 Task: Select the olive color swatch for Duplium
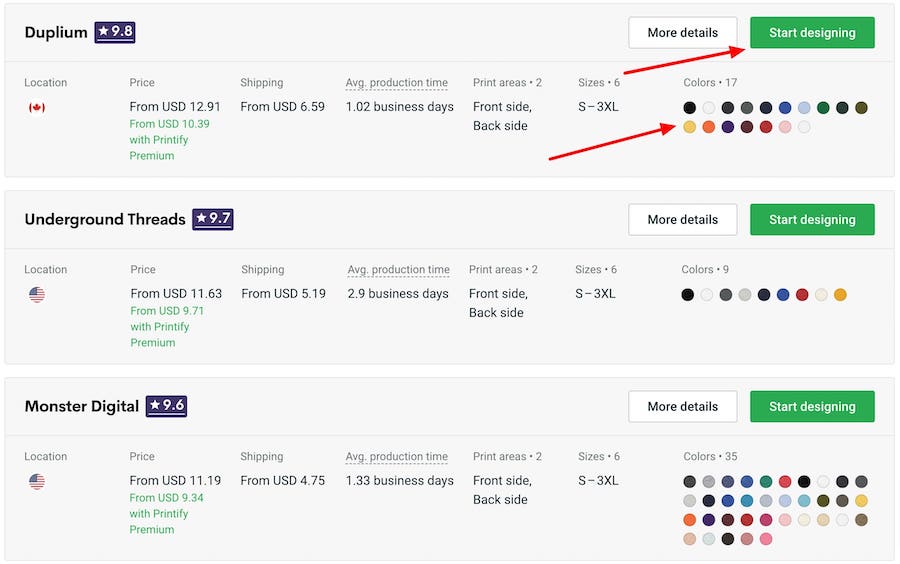click(x=862, y=108)
